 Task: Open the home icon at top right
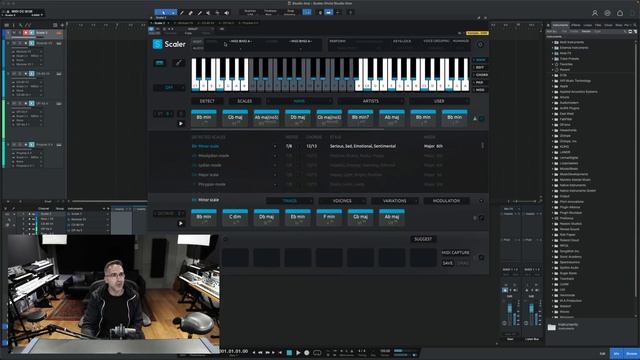[620, 13]
